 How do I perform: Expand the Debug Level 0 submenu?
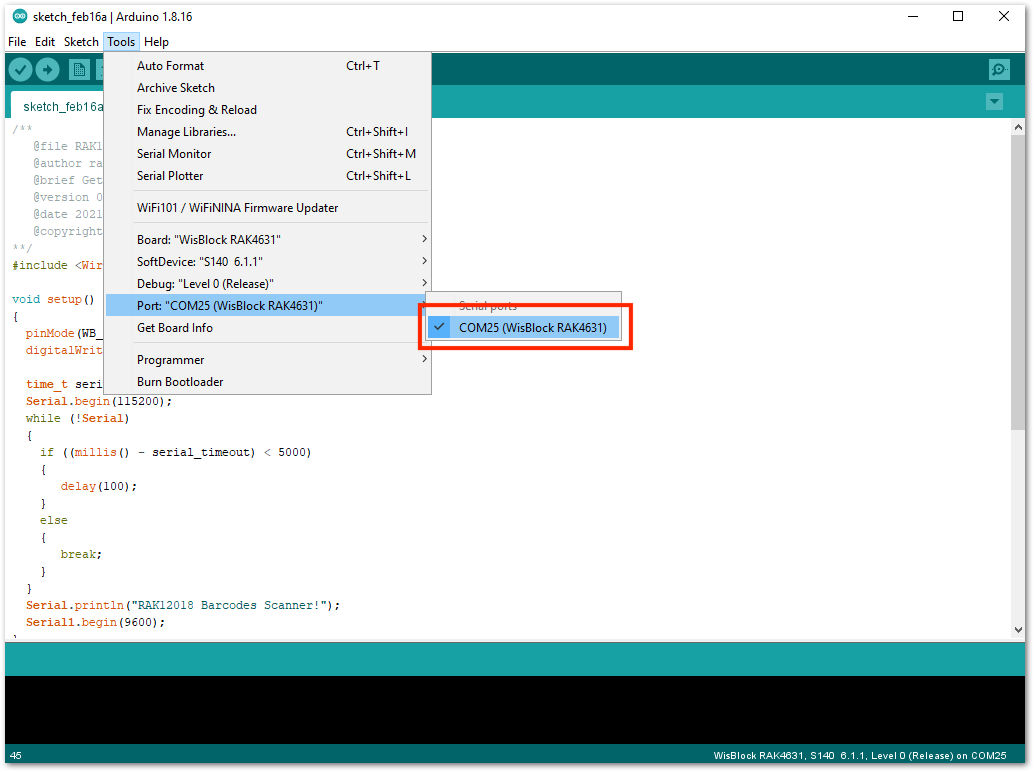tap(268, 283)
